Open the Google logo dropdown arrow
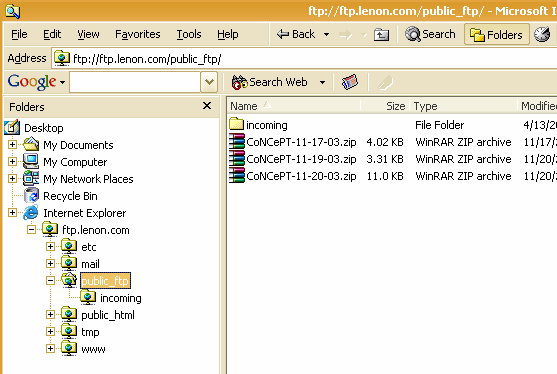 tap(63, 82)
